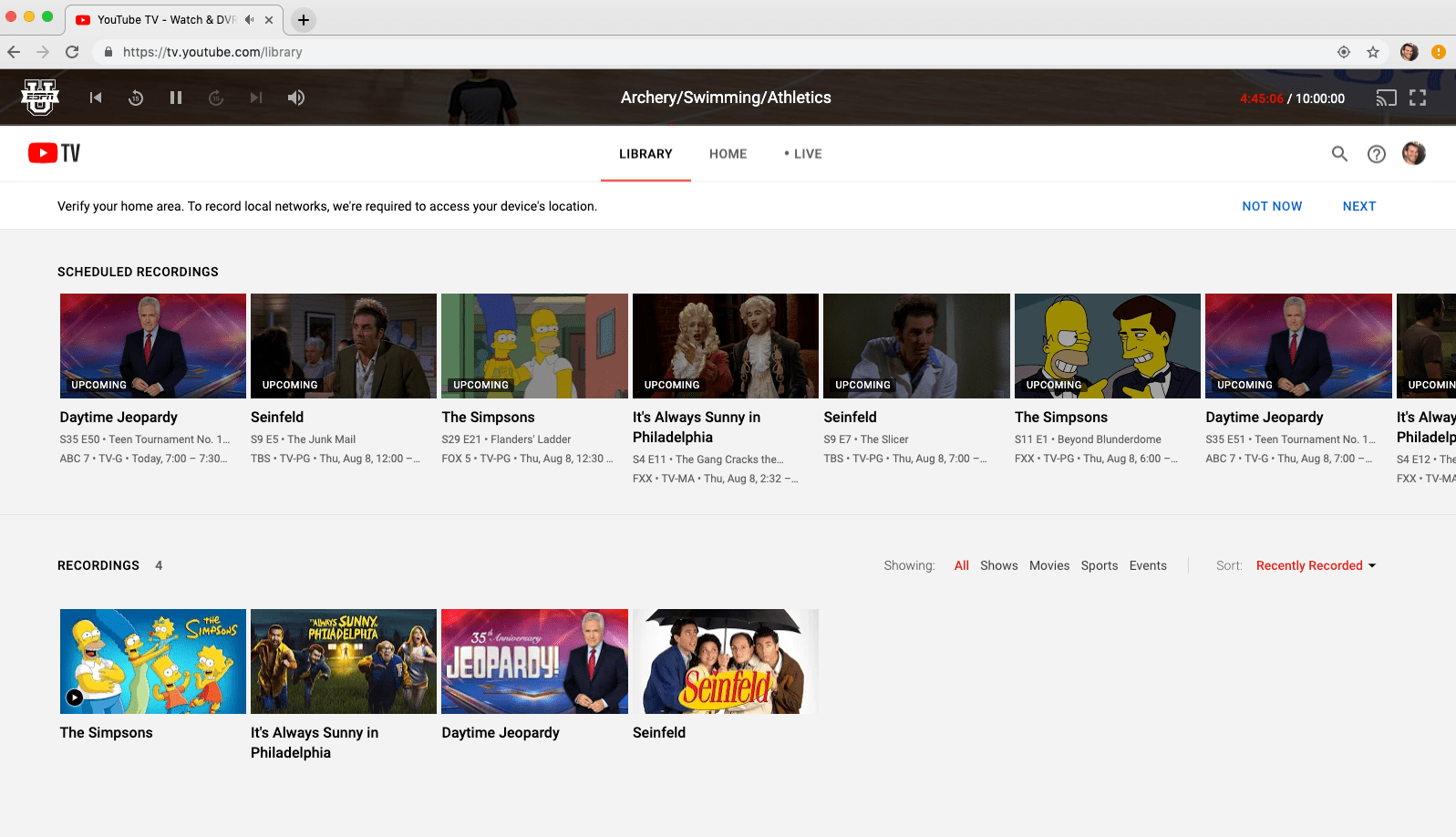The width and height of the screenshot is (1456, 837).
Task: Open upcoming Simpsons Flanders' Ladder thumbnail
Action: pos(534,346)
